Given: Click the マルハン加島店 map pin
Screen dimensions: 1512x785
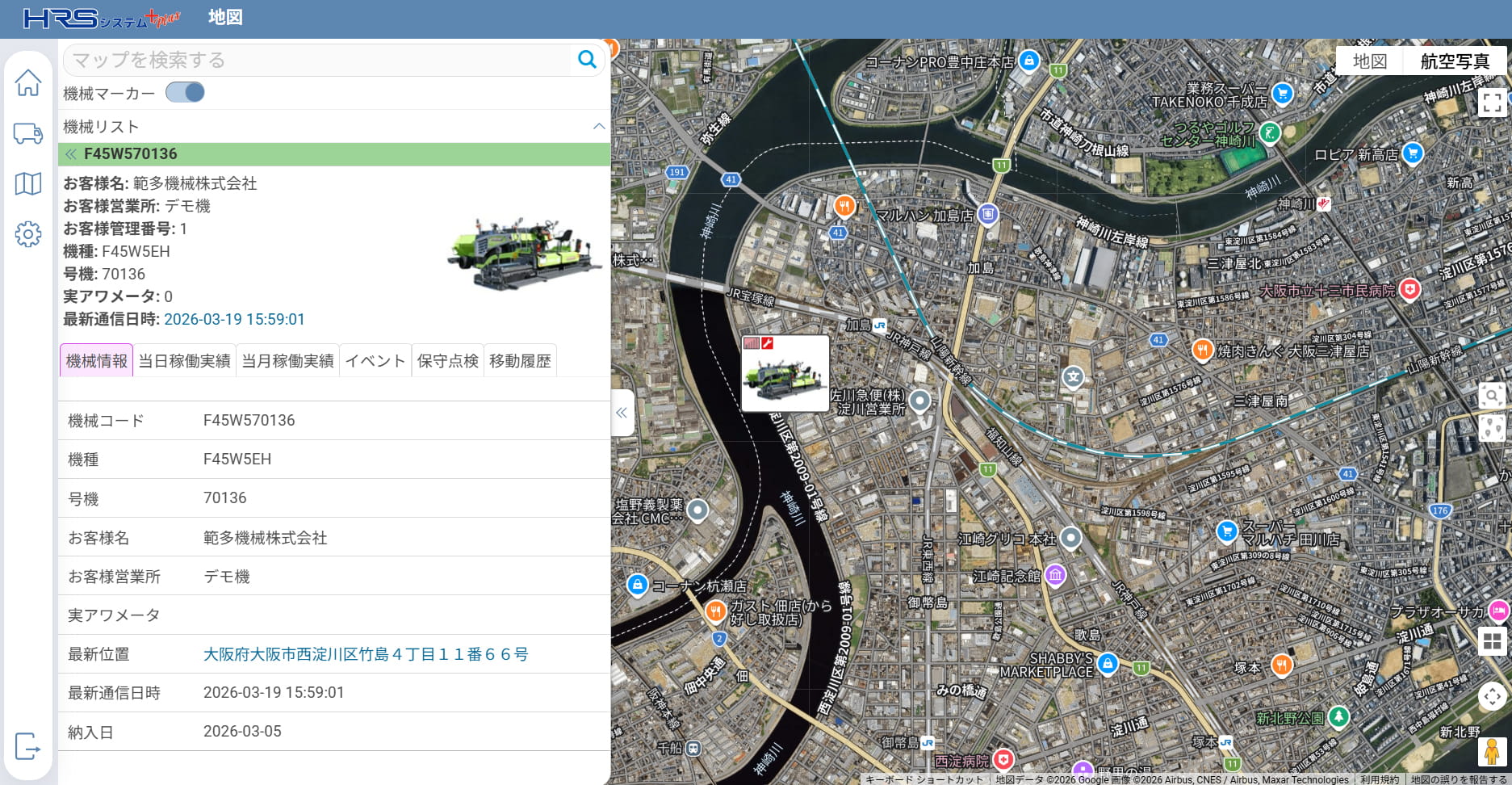Looking at the screenshot, I should [x=988, y=215].
